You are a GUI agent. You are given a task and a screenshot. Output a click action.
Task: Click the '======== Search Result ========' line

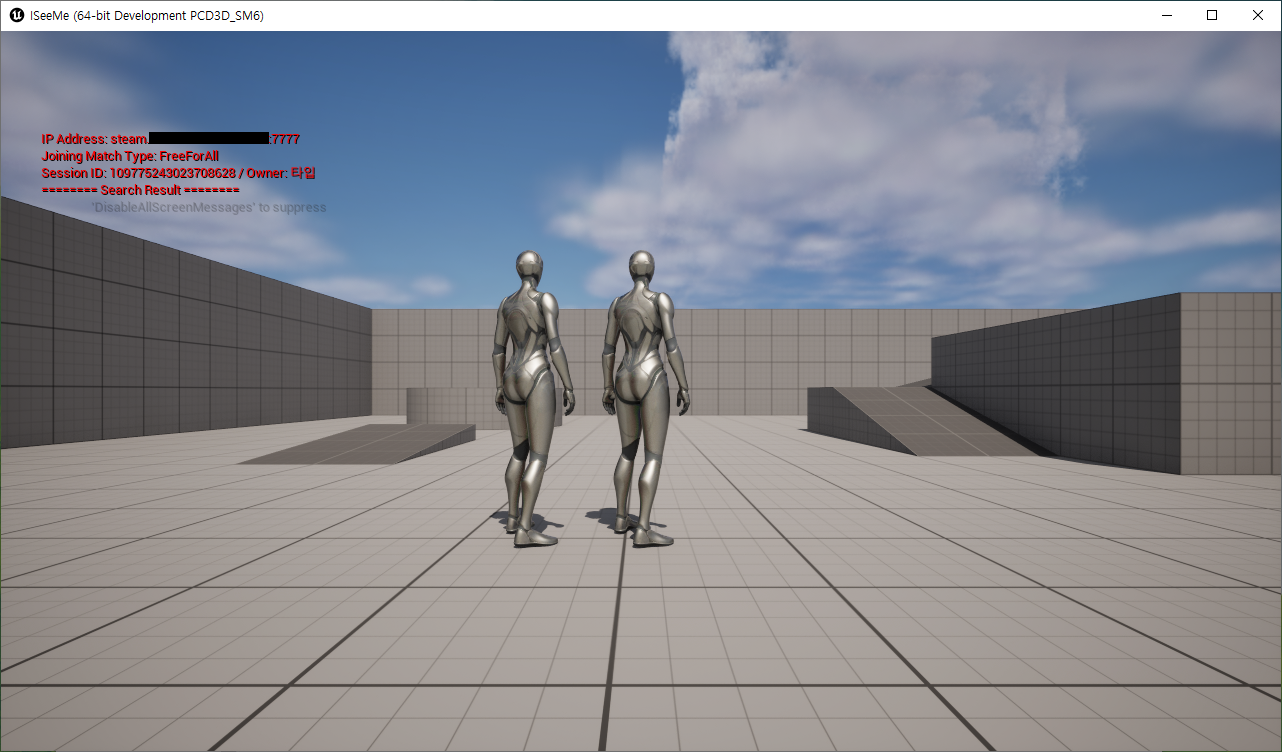140,190
